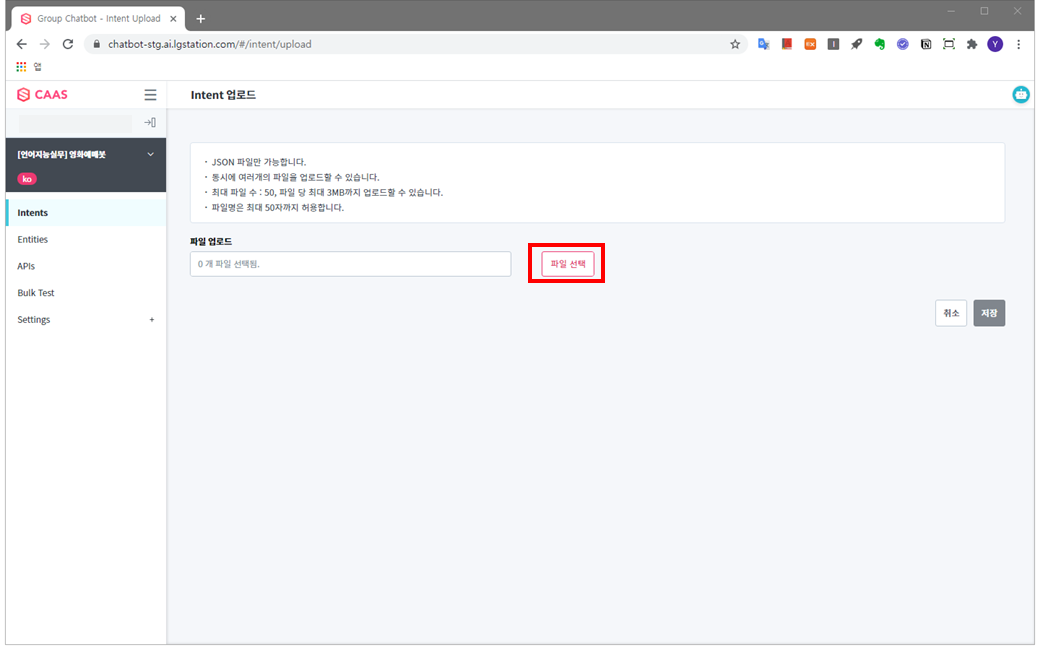Reload the page with the refresh button

pyautogui.click(x=68, y=44)
